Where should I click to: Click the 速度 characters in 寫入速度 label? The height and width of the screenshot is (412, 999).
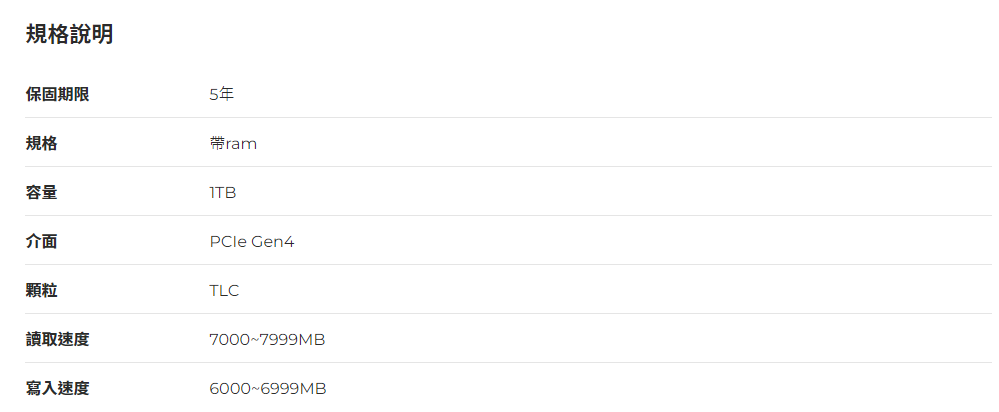[x=73, y=388]
